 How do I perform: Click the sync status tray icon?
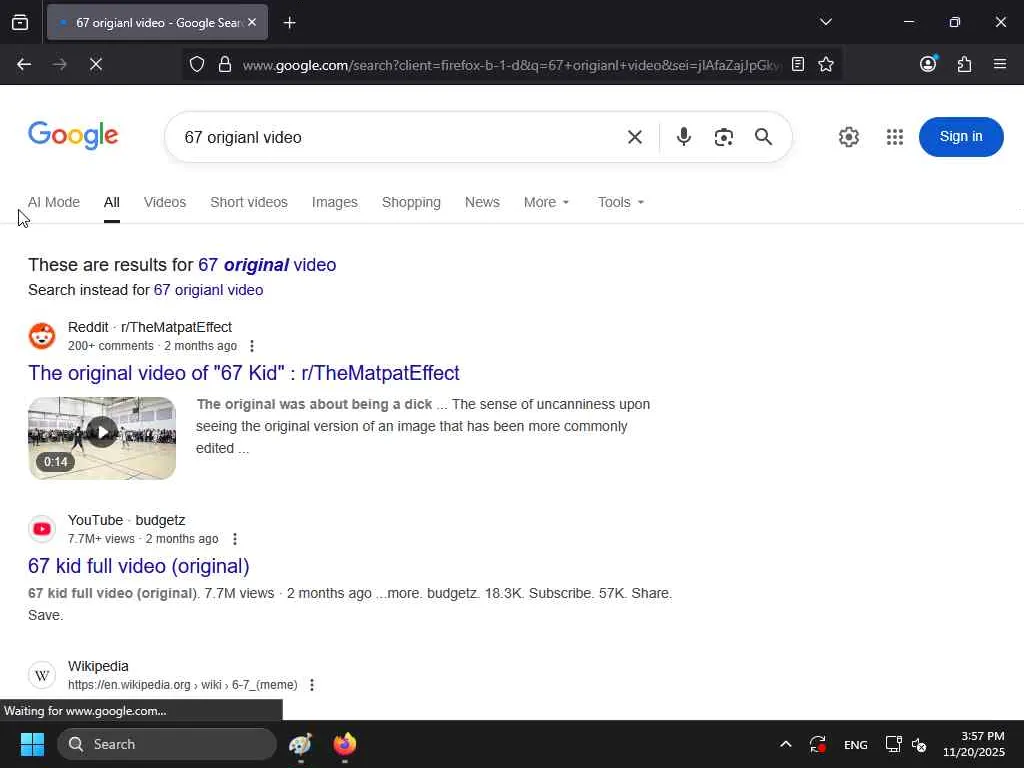818,744
